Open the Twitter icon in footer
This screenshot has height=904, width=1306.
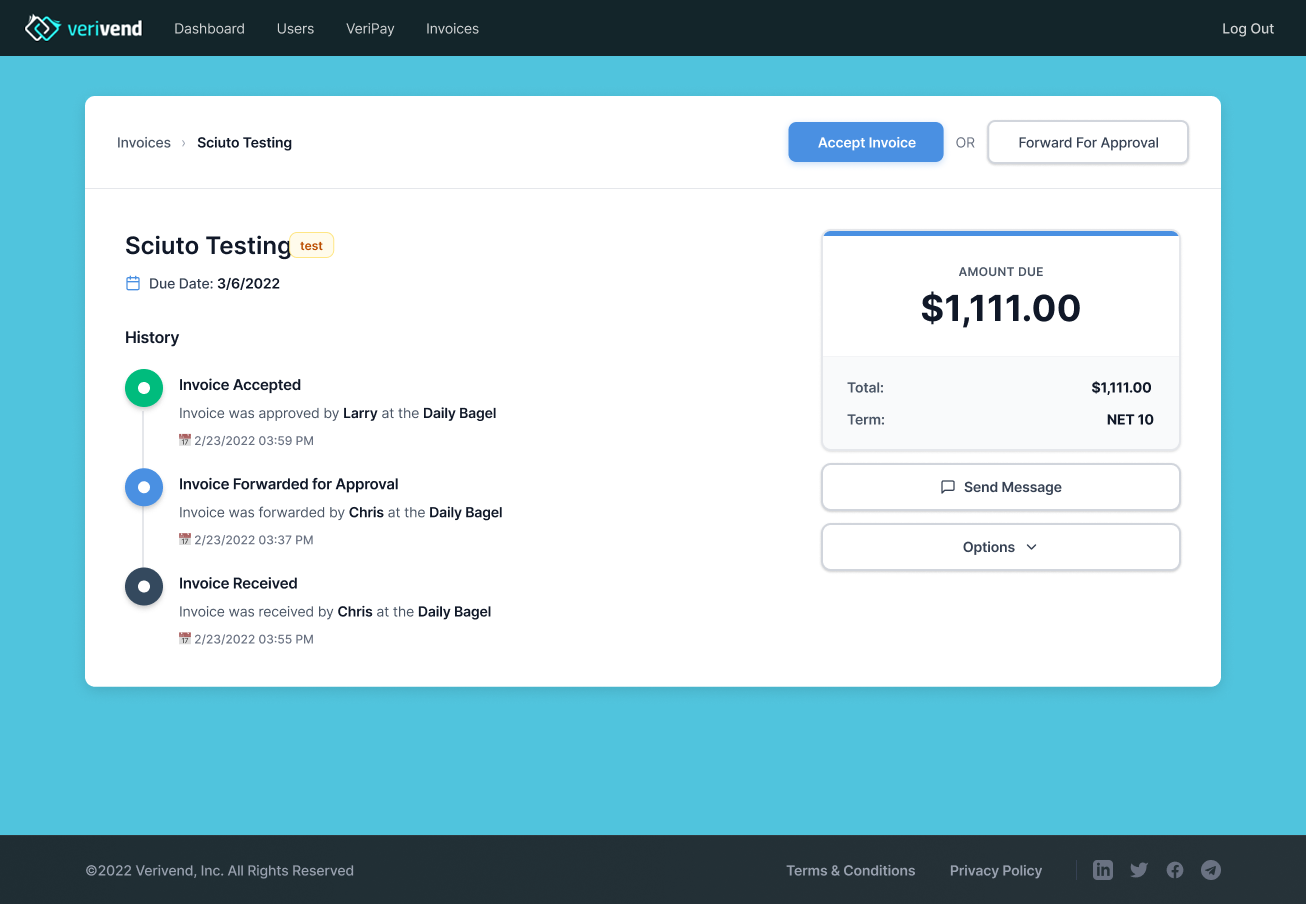(1139, 870)
